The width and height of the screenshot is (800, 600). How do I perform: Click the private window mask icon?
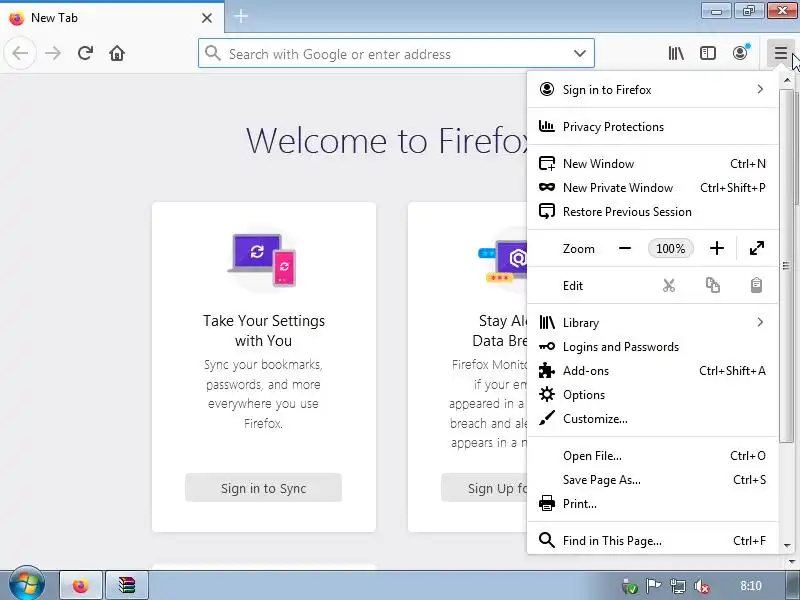click(x=547, y=187)
